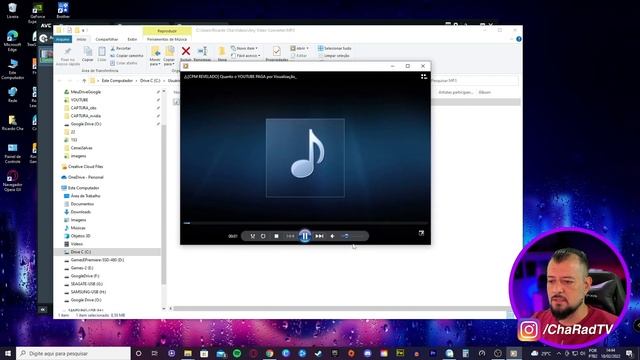Toggle repeat in the media player

263,236
